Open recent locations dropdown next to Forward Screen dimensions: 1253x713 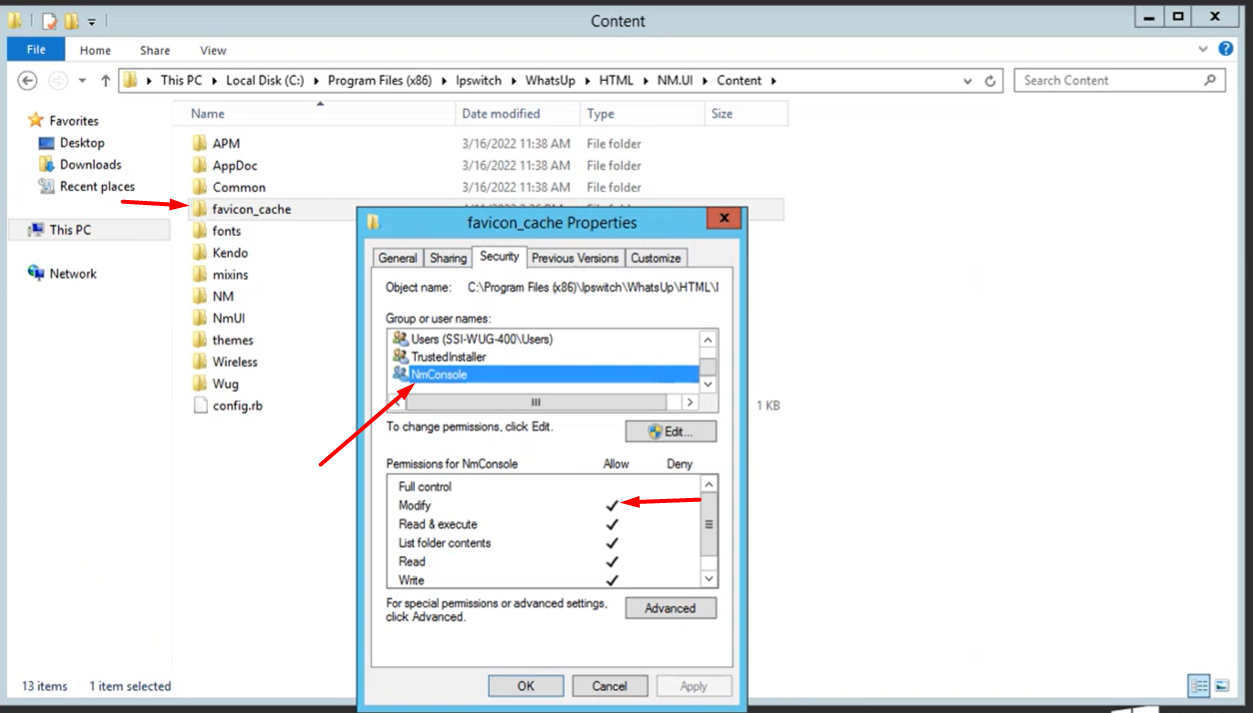click(x=82, y=81)
